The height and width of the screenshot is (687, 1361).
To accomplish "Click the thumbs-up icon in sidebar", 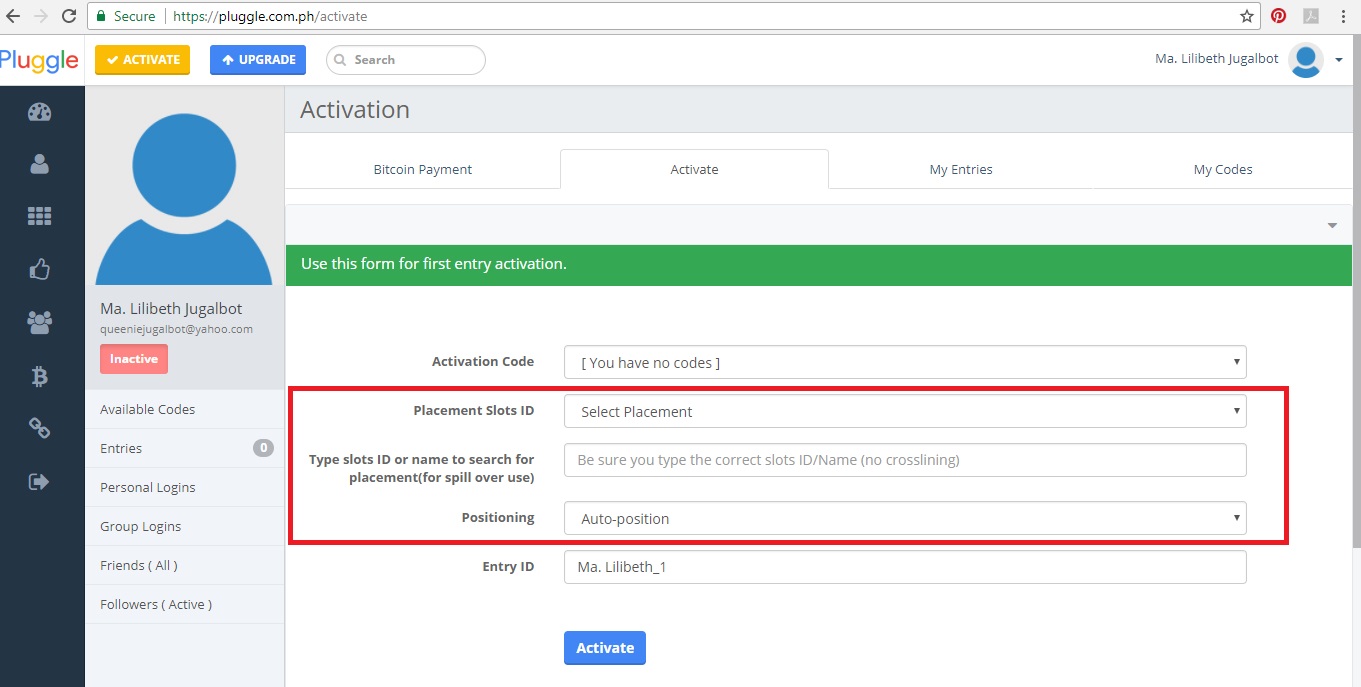I will click(x=40, y=269).
